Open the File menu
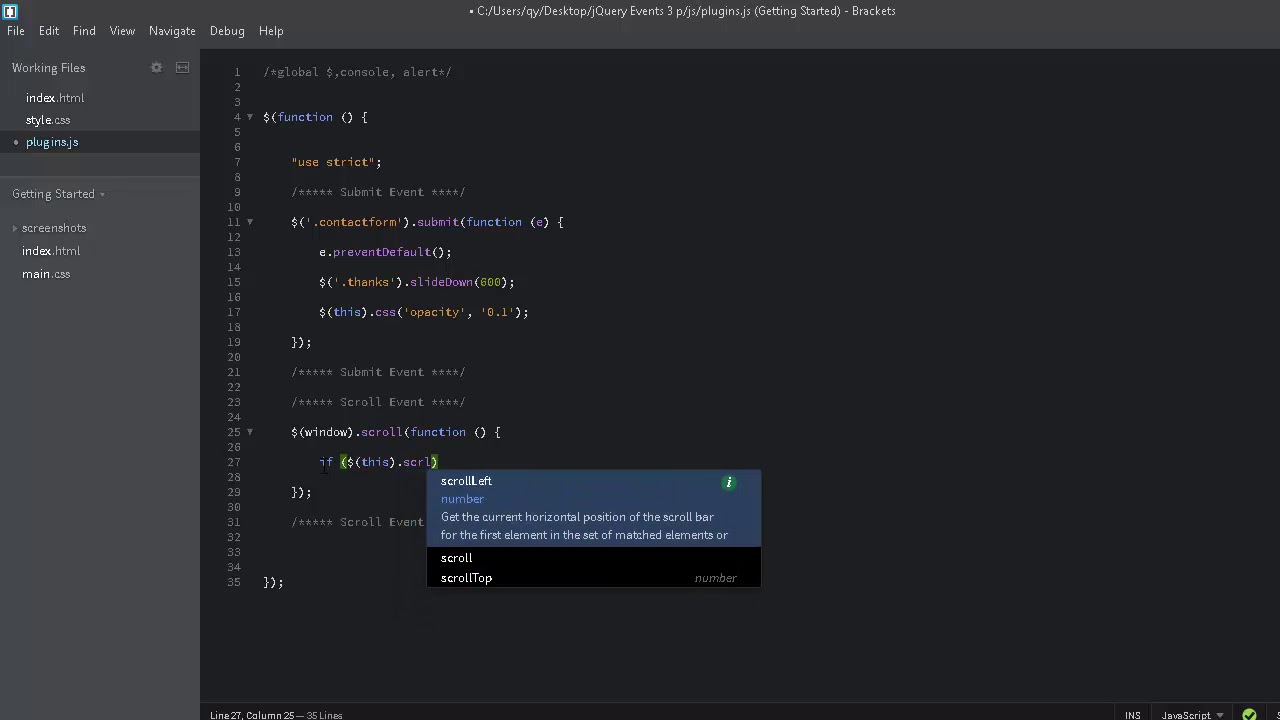The width and height of the screenshot is (1280, 720). click(x=16, y=31)
